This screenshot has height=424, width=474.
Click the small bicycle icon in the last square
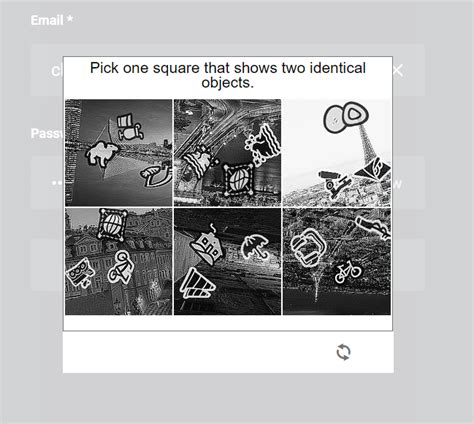[347, 271]
